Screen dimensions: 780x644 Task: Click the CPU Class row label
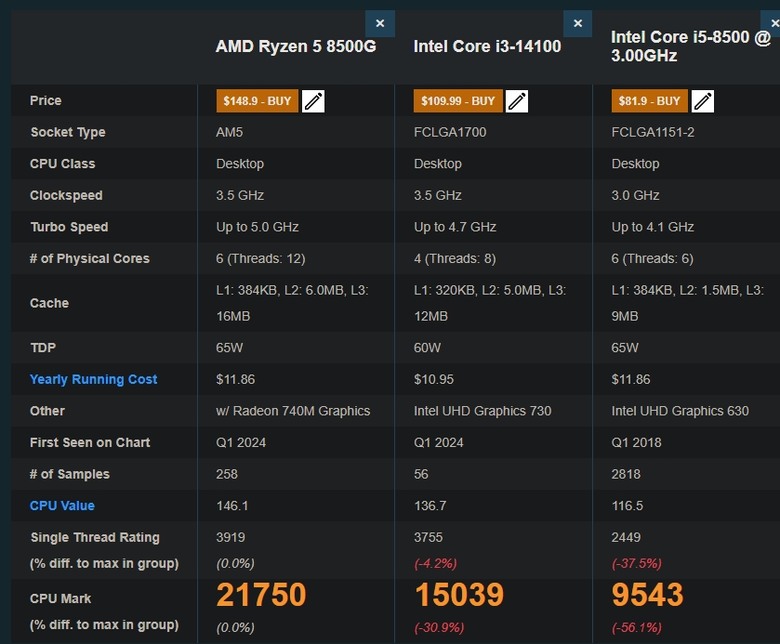click(x=62, y=164)
